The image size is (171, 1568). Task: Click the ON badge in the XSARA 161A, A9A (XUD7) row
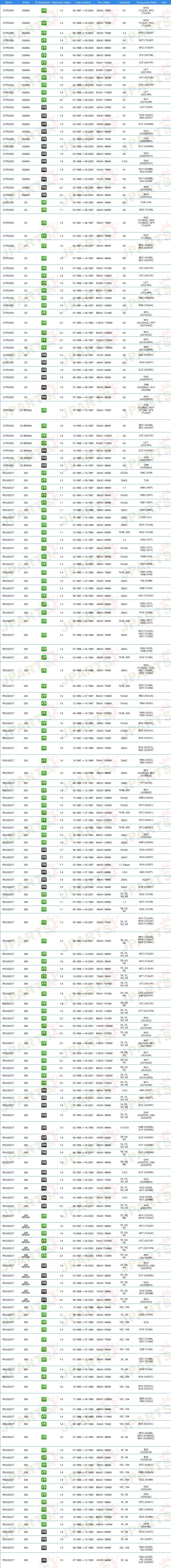pos(44,116)
